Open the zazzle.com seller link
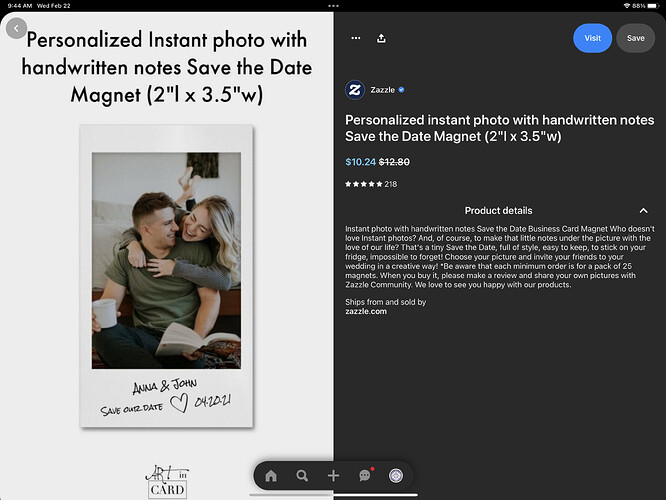Viewport: 666px width, 500px height. [x=366, y=311]
